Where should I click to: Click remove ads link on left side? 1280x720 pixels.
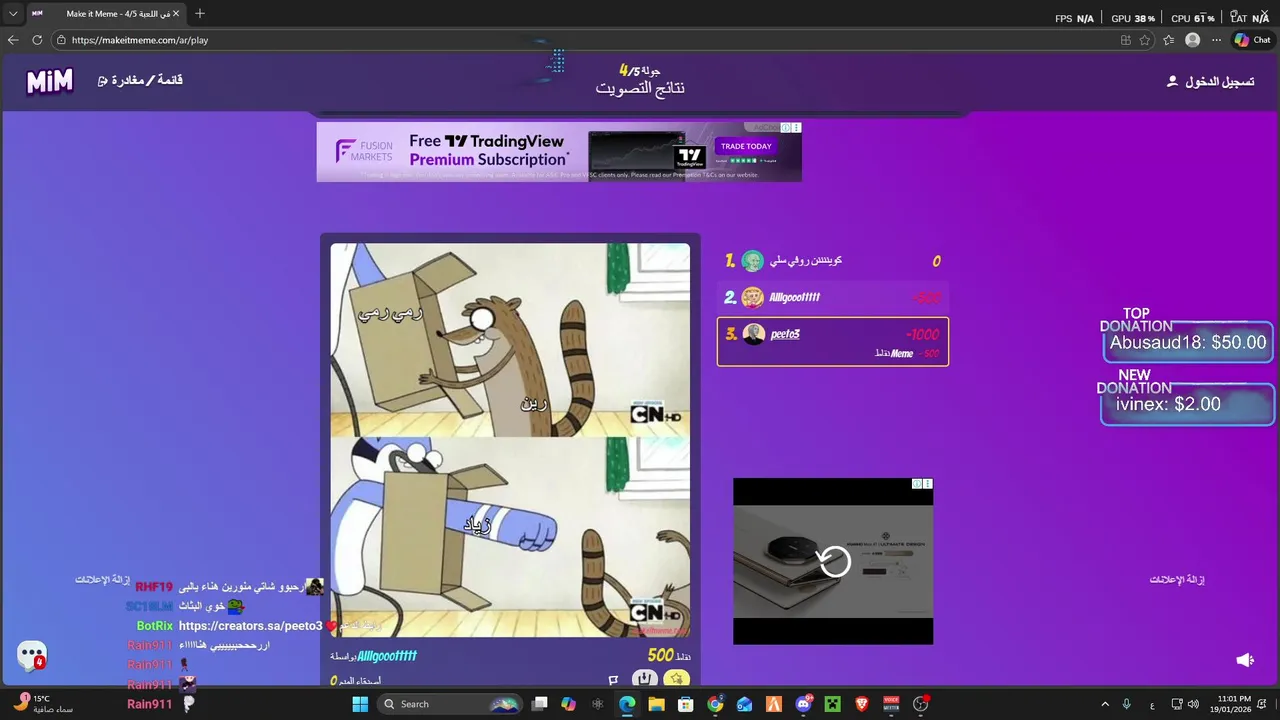[x=103, y=580]
